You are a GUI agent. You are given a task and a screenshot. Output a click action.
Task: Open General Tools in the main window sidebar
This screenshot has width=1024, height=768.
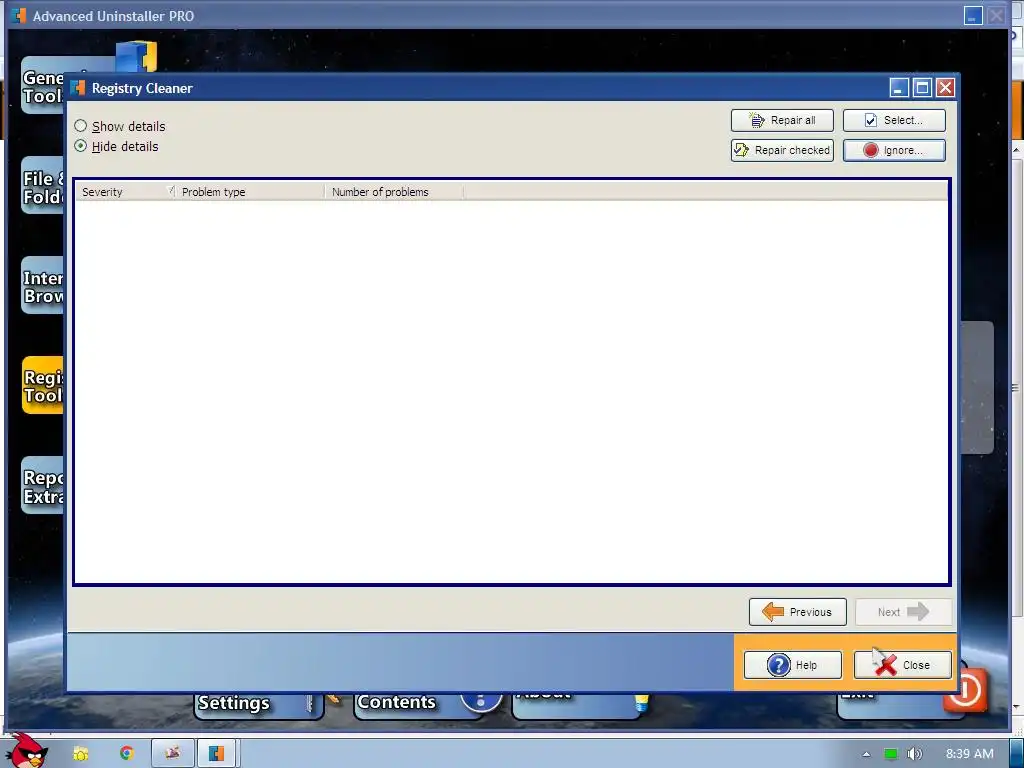coord(43,86)
